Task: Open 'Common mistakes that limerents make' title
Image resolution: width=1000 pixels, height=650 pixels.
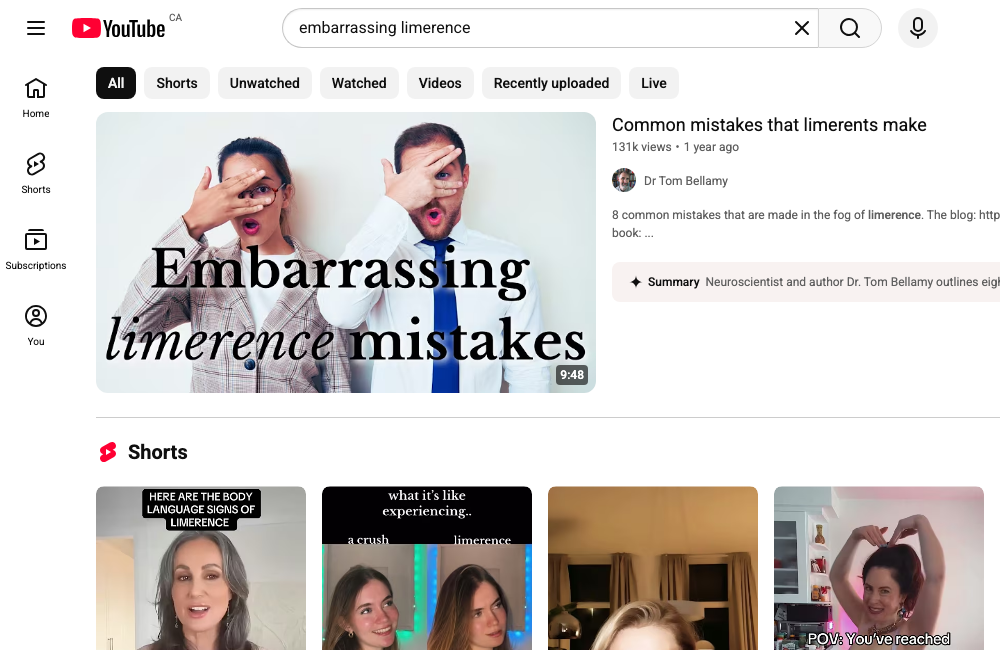Action: (x=769, y=125)
